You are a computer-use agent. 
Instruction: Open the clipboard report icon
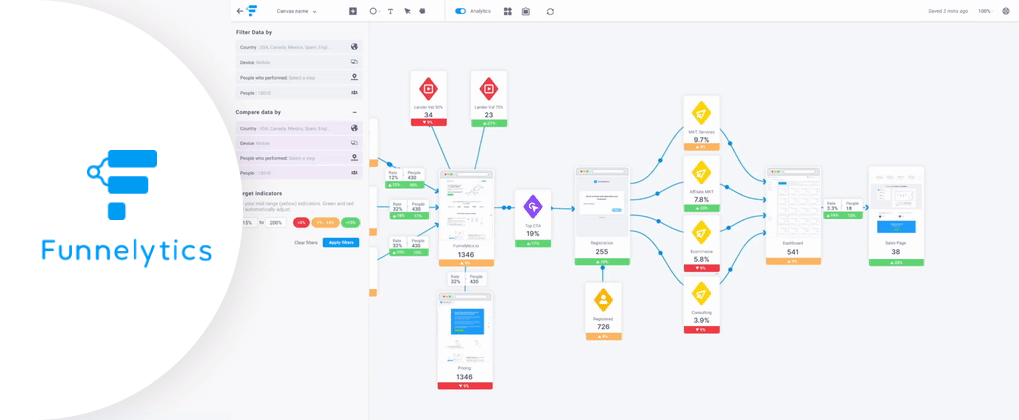click(526, 11)
